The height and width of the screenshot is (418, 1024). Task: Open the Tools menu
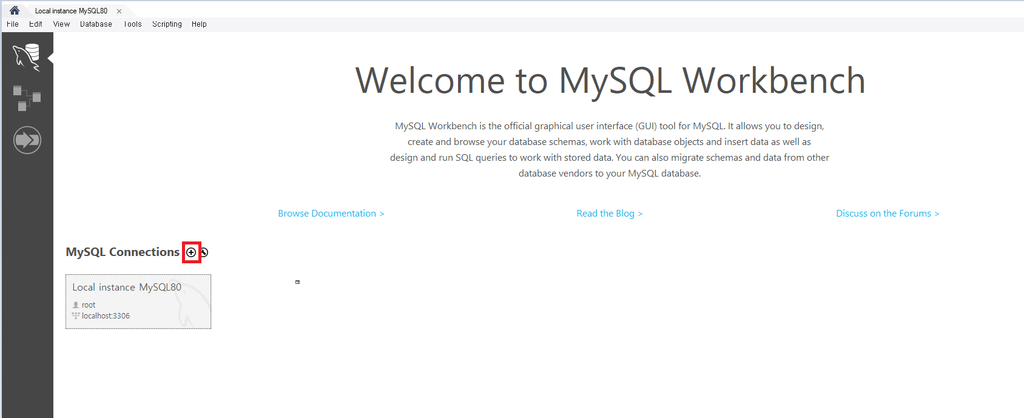tap(132, 24)
